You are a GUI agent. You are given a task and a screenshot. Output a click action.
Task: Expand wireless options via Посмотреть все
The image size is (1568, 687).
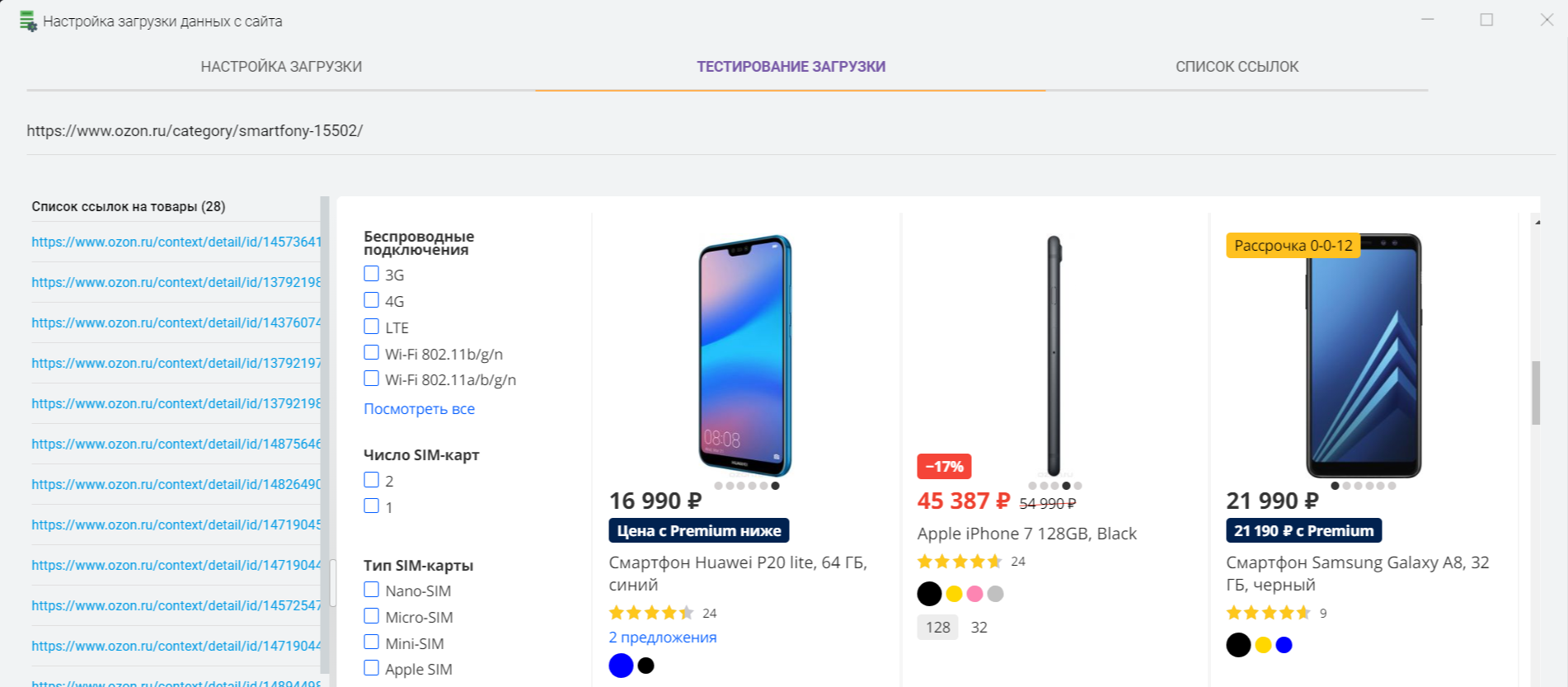[x=419, y=409]
